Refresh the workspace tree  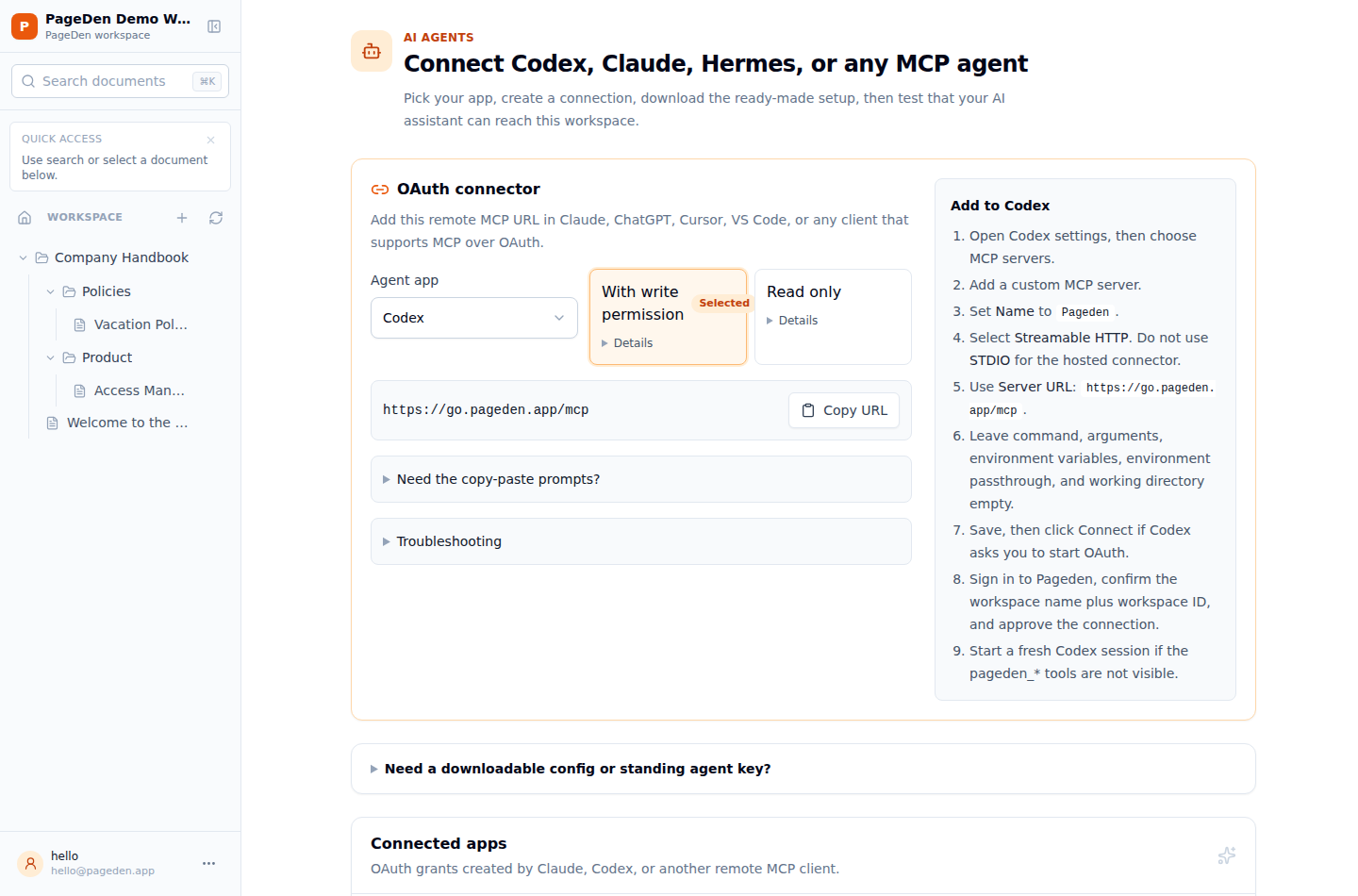(216, 218)
